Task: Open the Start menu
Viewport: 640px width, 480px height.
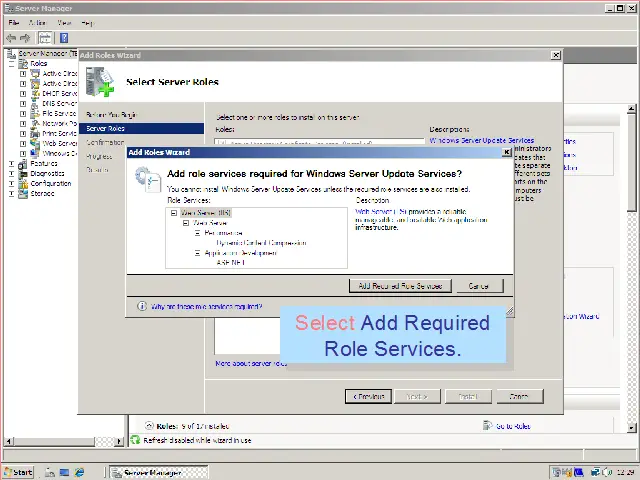Action: point(18,472)
